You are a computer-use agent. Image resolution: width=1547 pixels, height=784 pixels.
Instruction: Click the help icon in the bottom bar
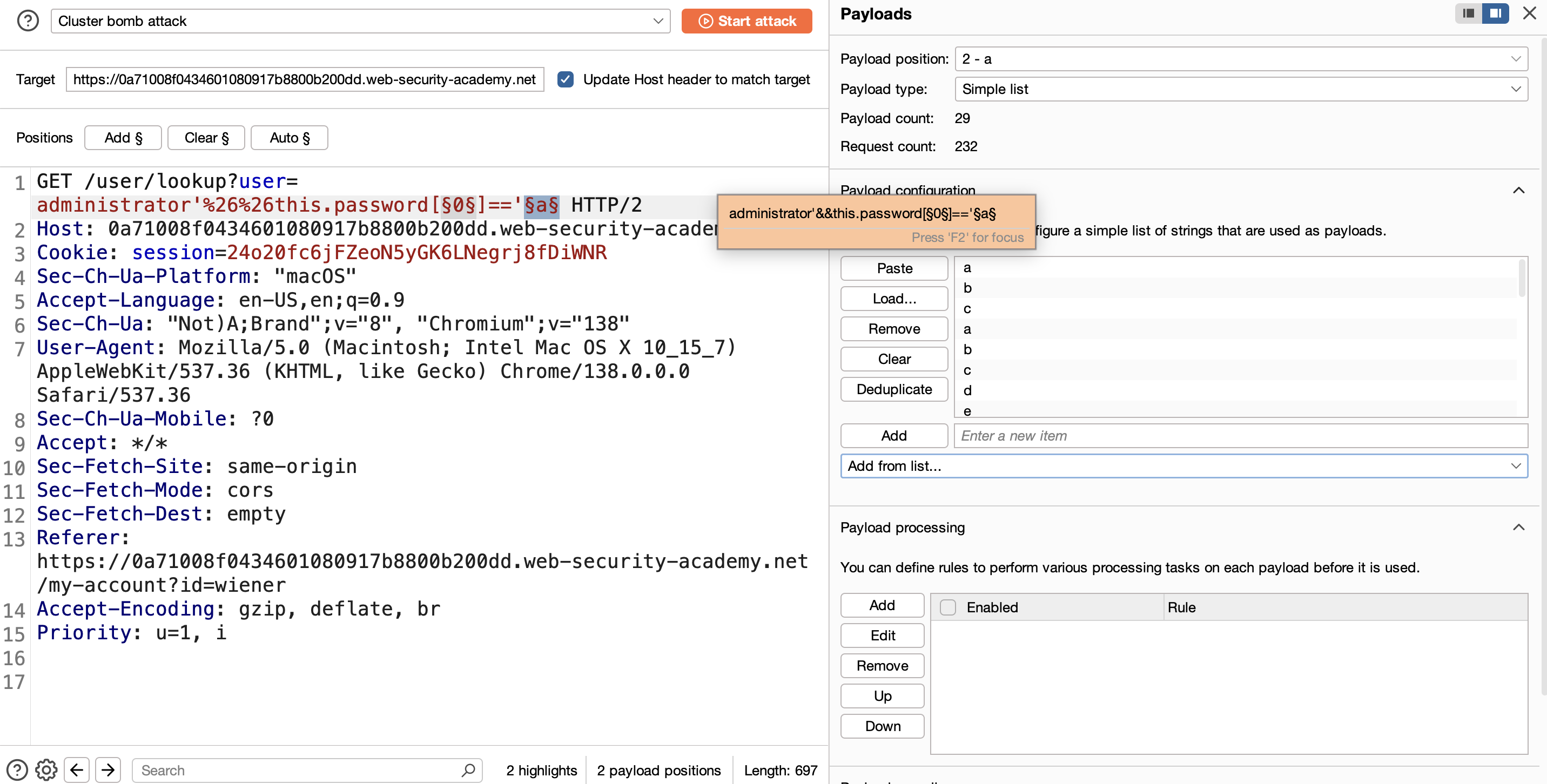point(17,769)
